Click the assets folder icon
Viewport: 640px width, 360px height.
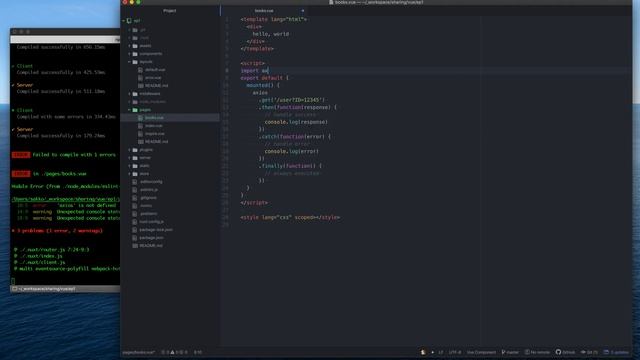135,46
